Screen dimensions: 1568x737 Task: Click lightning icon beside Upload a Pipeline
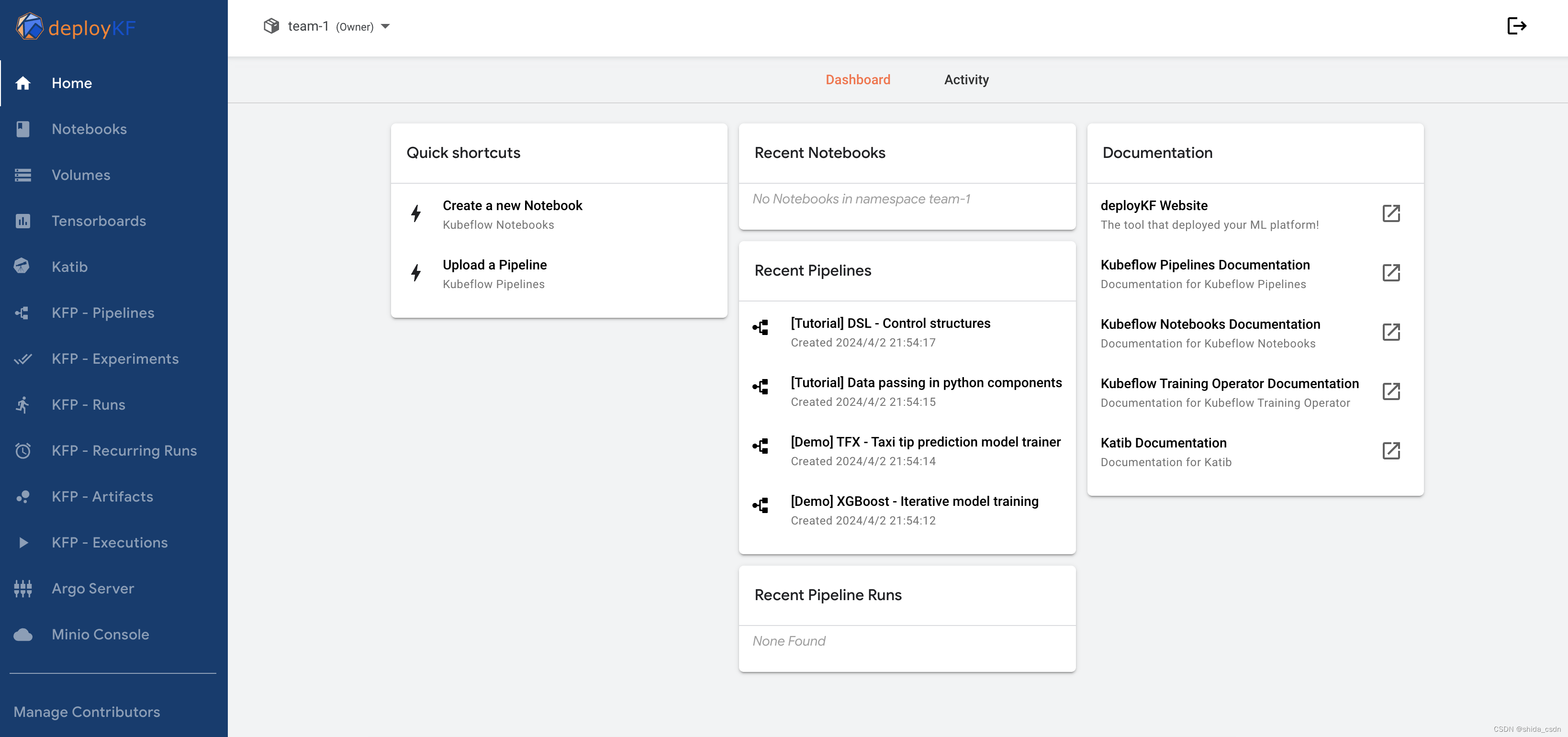416,273
